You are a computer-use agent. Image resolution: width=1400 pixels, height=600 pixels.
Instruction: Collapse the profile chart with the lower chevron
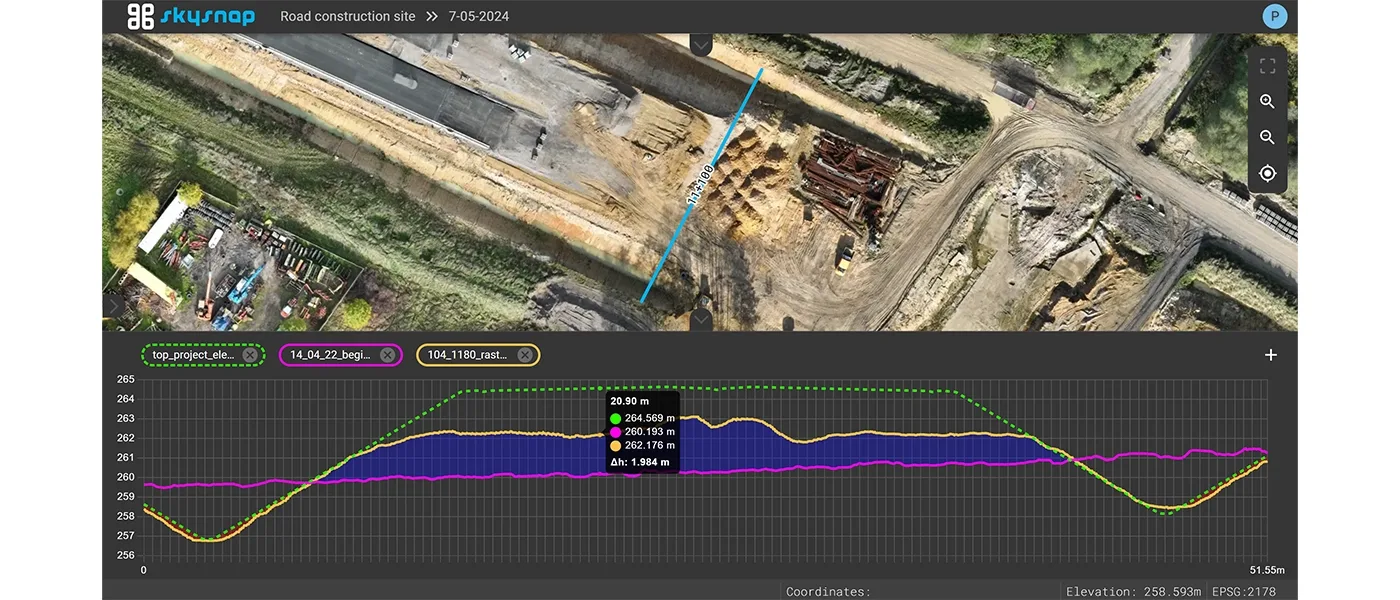tap(701, 319)
